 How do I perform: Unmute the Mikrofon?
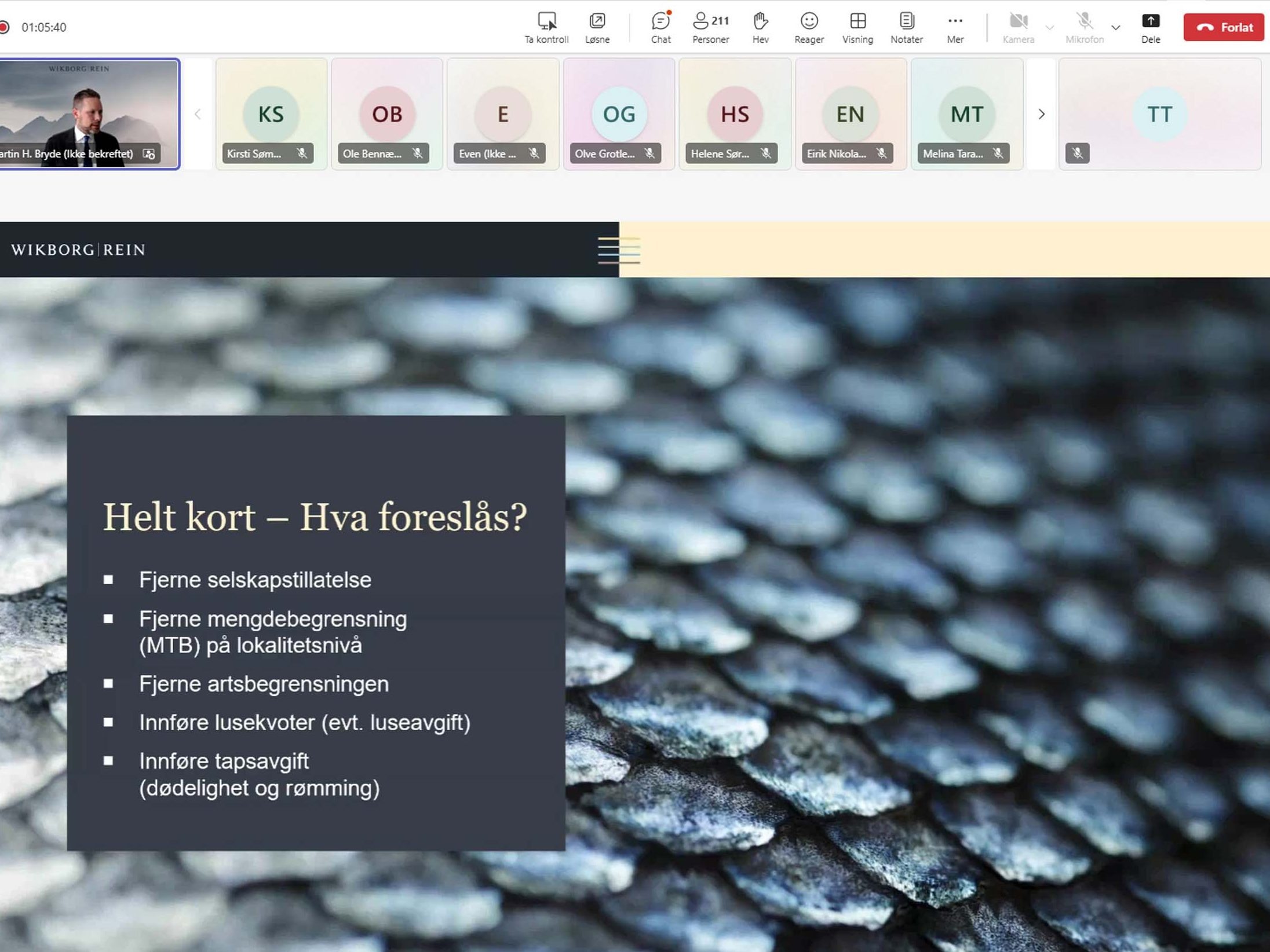[1085, 27]
